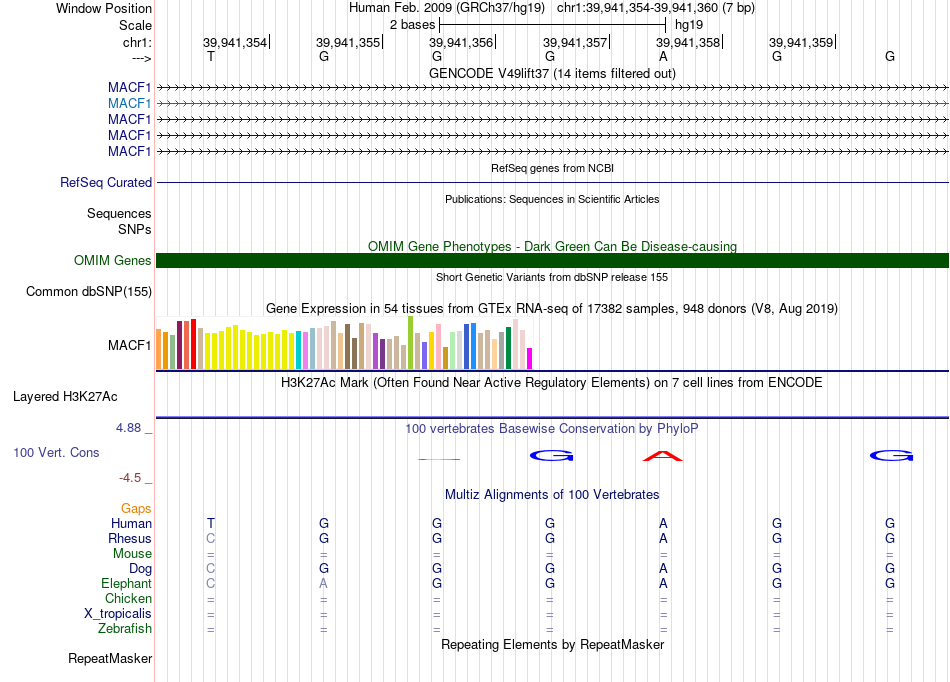Click Multiz Alignments of 100 Vertebrates title
The height and width of the screenshot is (682, 950).
pyautogui.click(x=552, y=494)
